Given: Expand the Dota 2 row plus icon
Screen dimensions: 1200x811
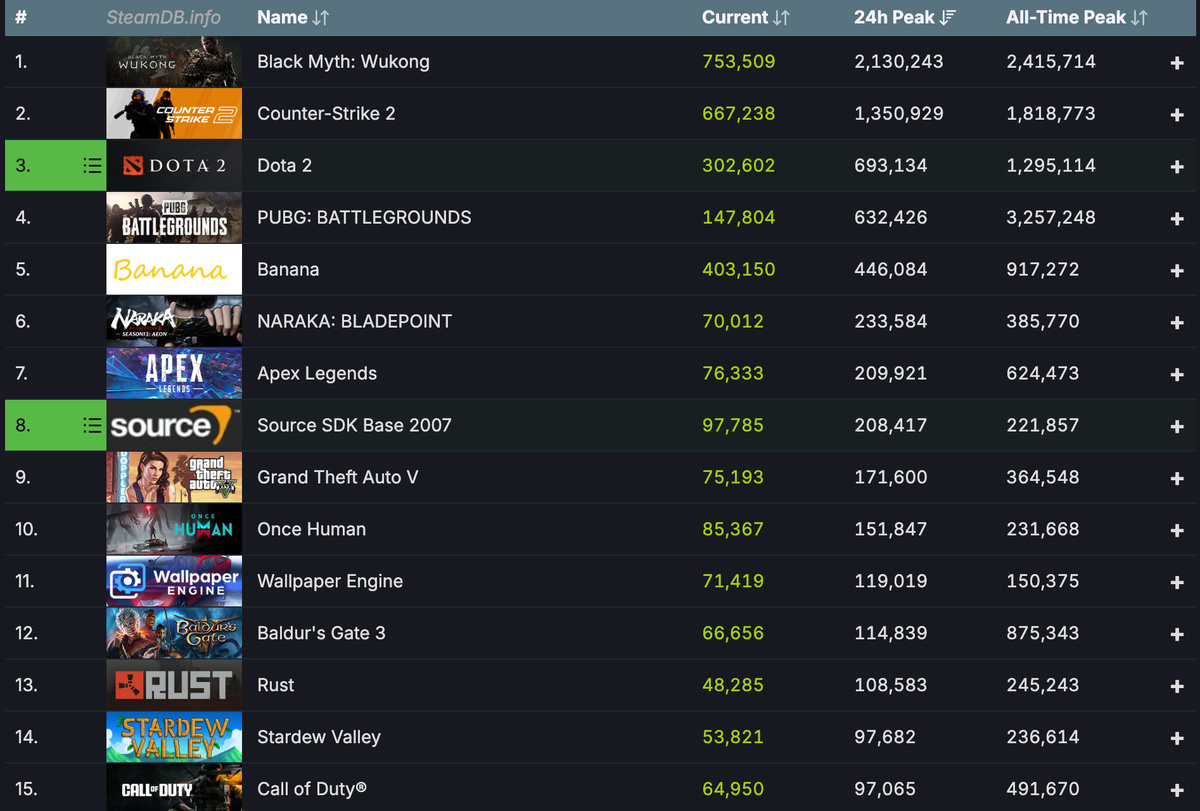Looking at the screenshot, I should point(1177,166).
